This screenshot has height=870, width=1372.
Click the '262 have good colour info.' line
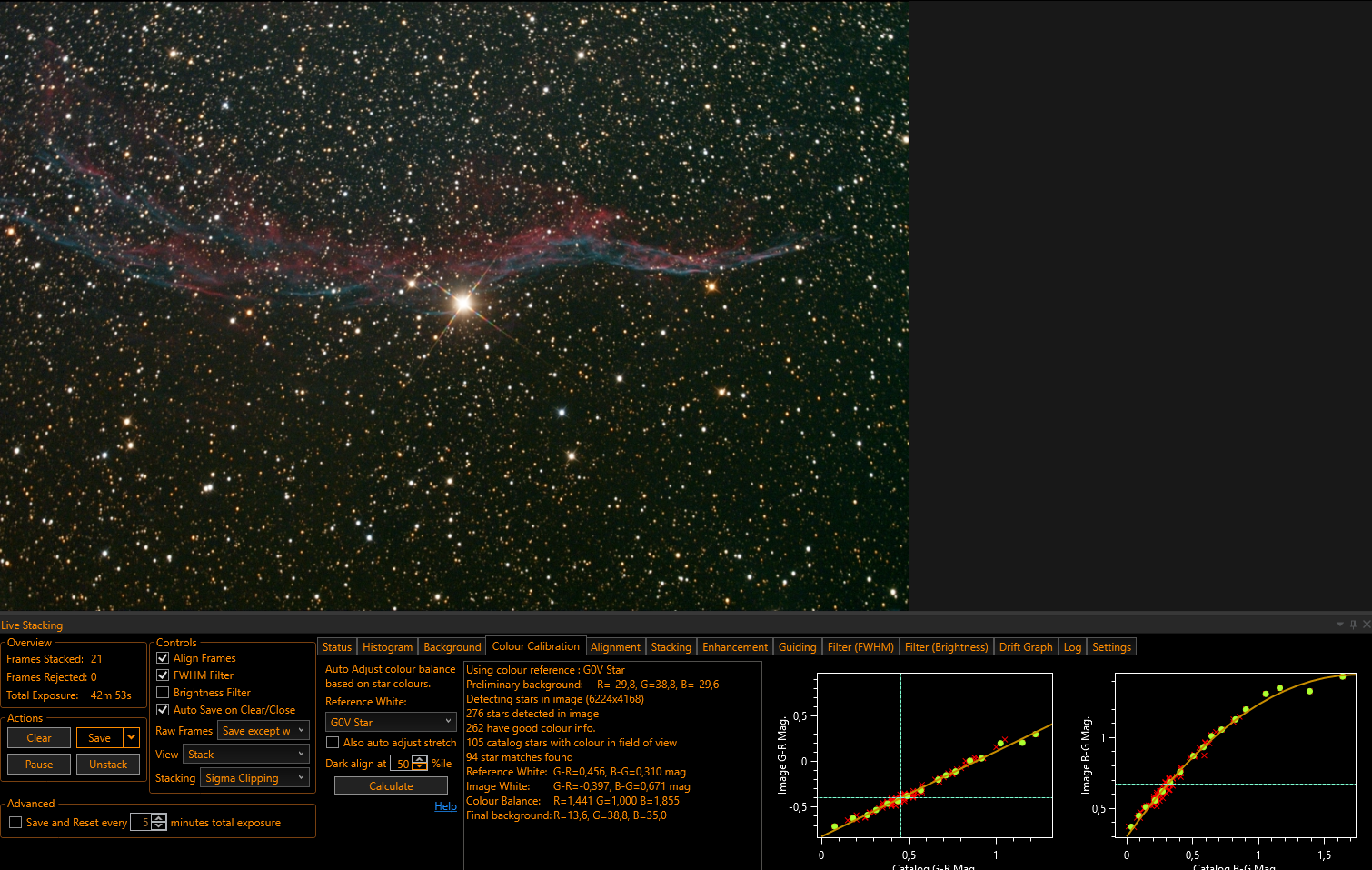point(531,728)
